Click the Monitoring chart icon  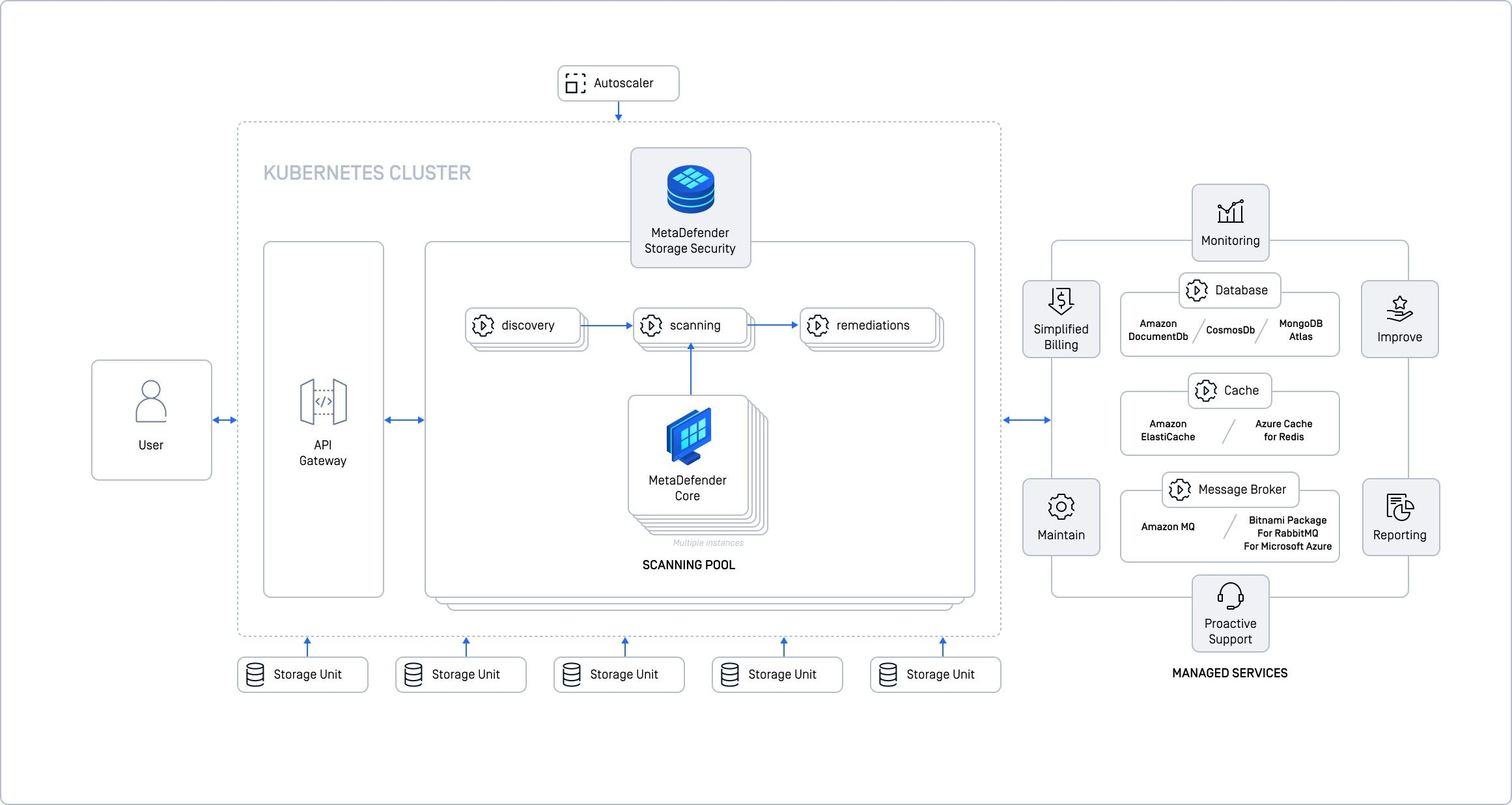click(x=1231, y=212)
